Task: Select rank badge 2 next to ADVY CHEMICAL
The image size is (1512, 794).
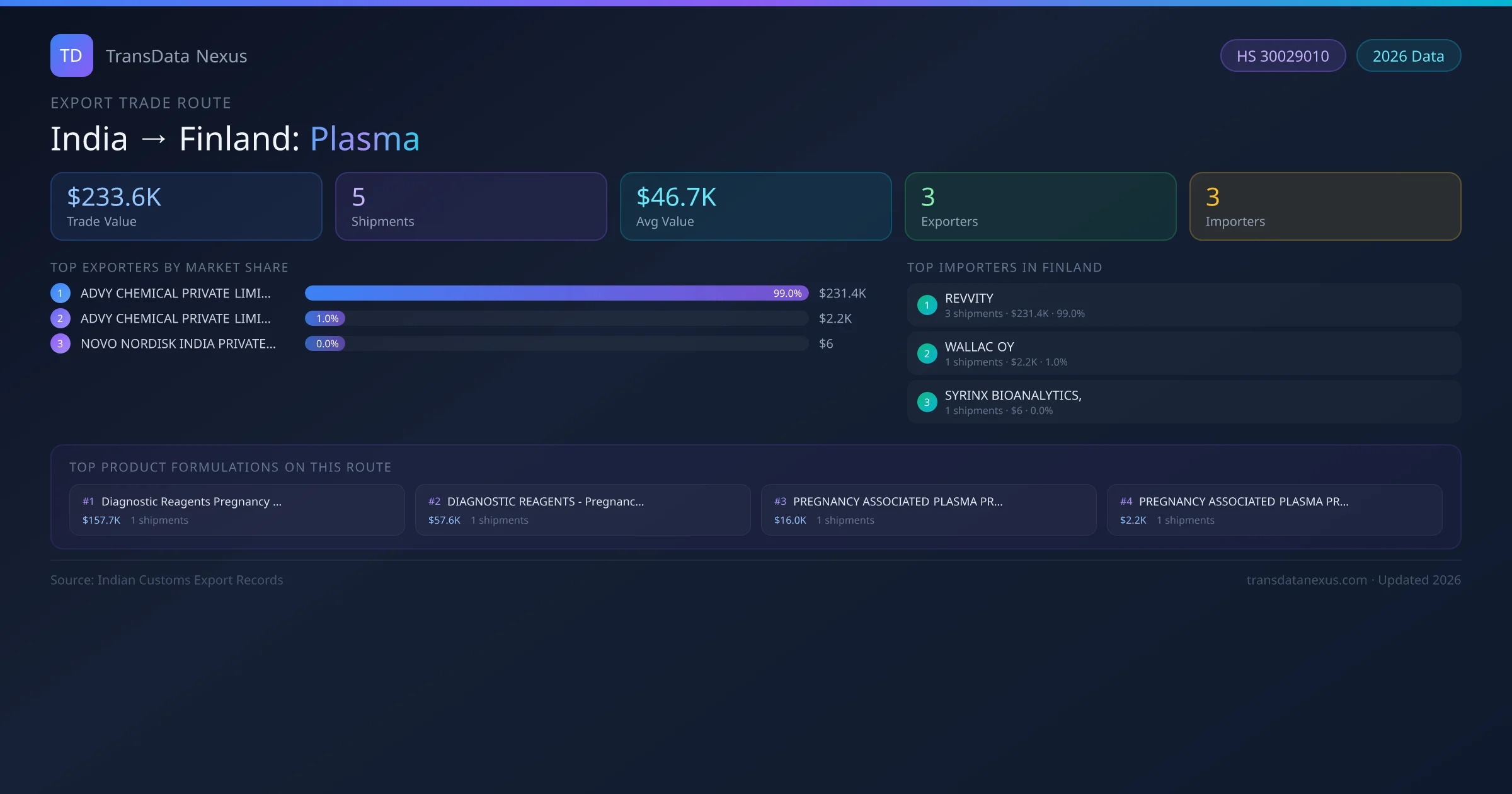Action: tap(60, 318)
